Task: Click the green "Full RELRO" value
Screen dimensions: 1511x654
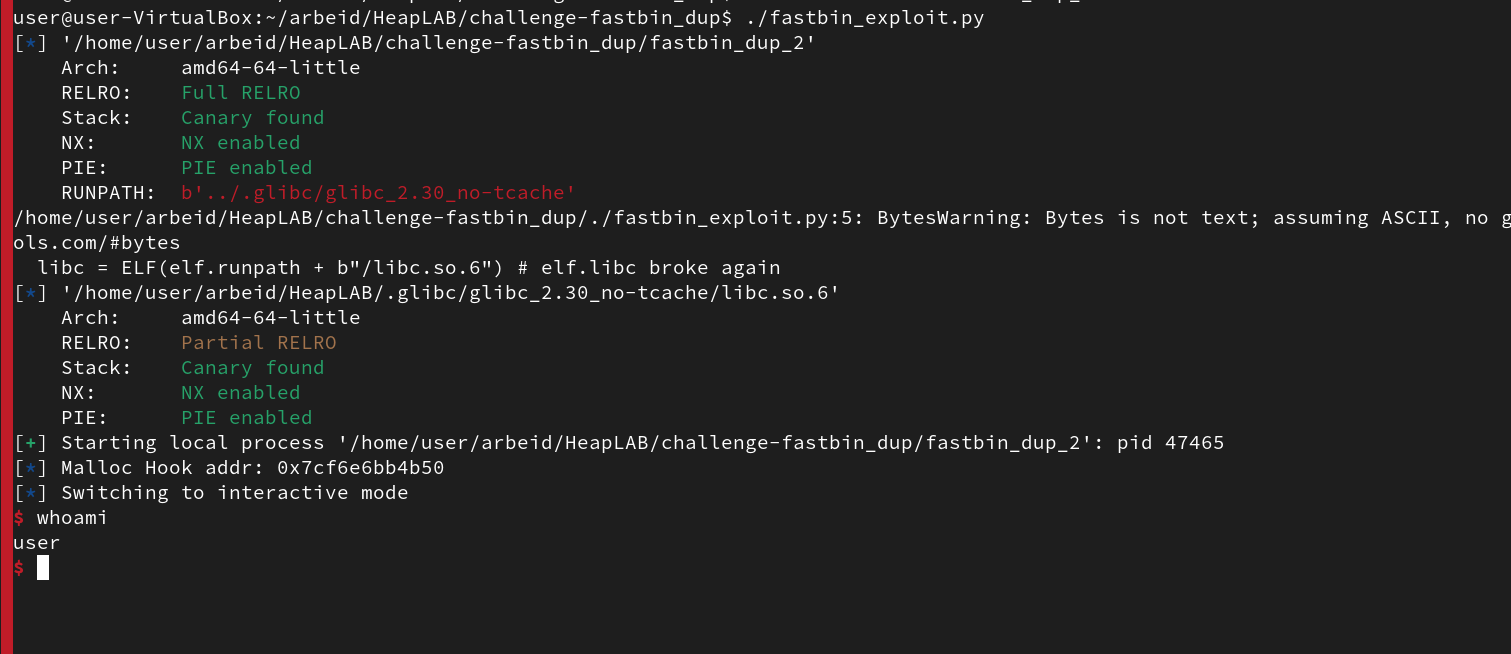Action: [240, 93]
